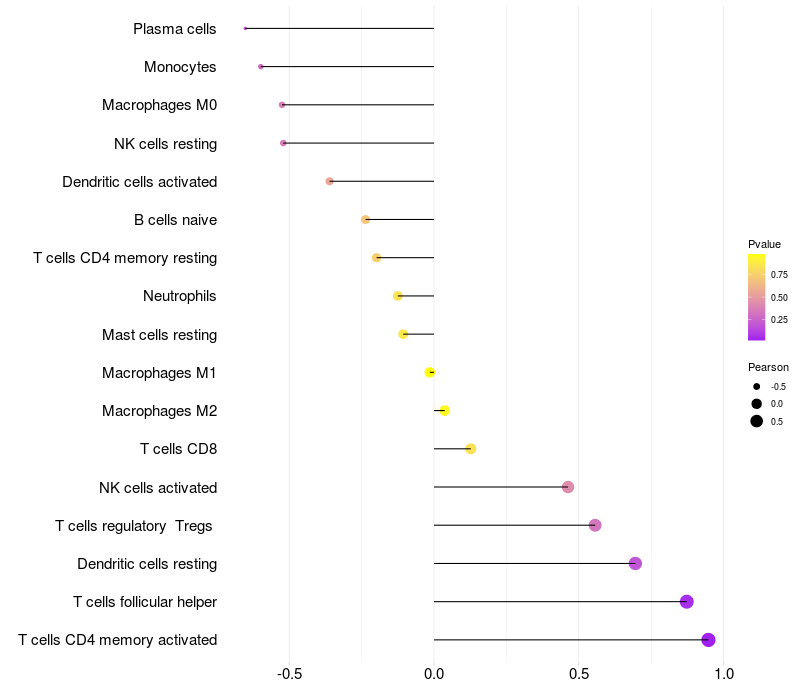Click the B cells naive label

click(176, 220)
